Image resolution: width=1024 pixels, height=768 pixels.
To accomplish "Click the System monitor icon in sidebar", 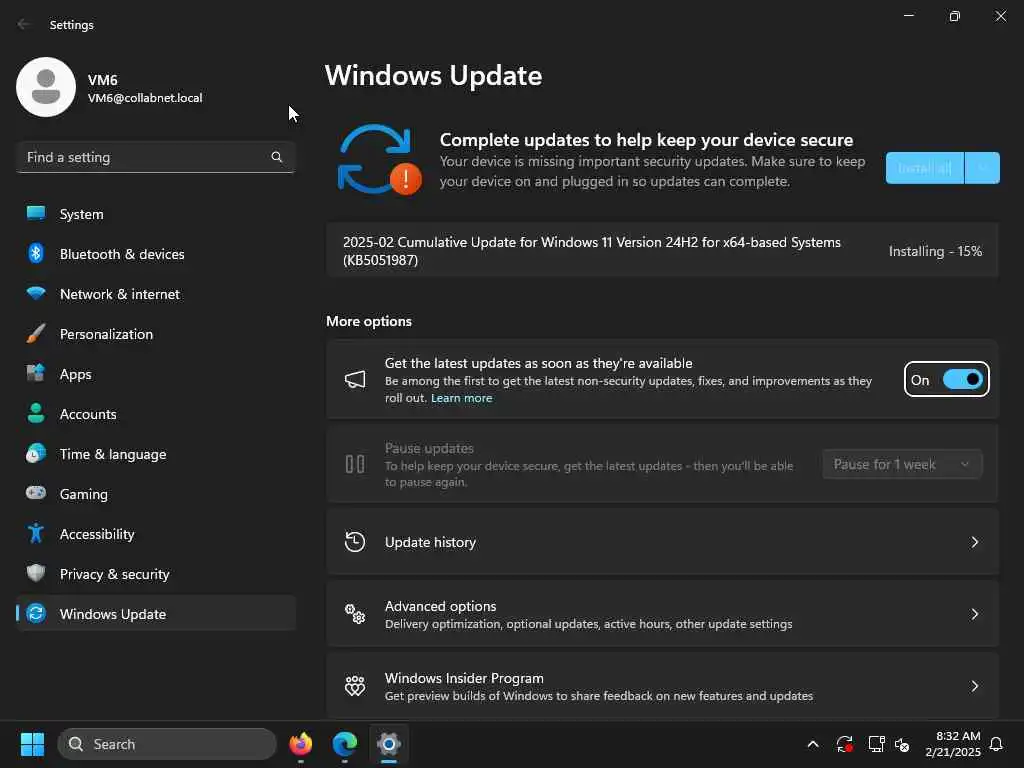I will pos(36,214).
